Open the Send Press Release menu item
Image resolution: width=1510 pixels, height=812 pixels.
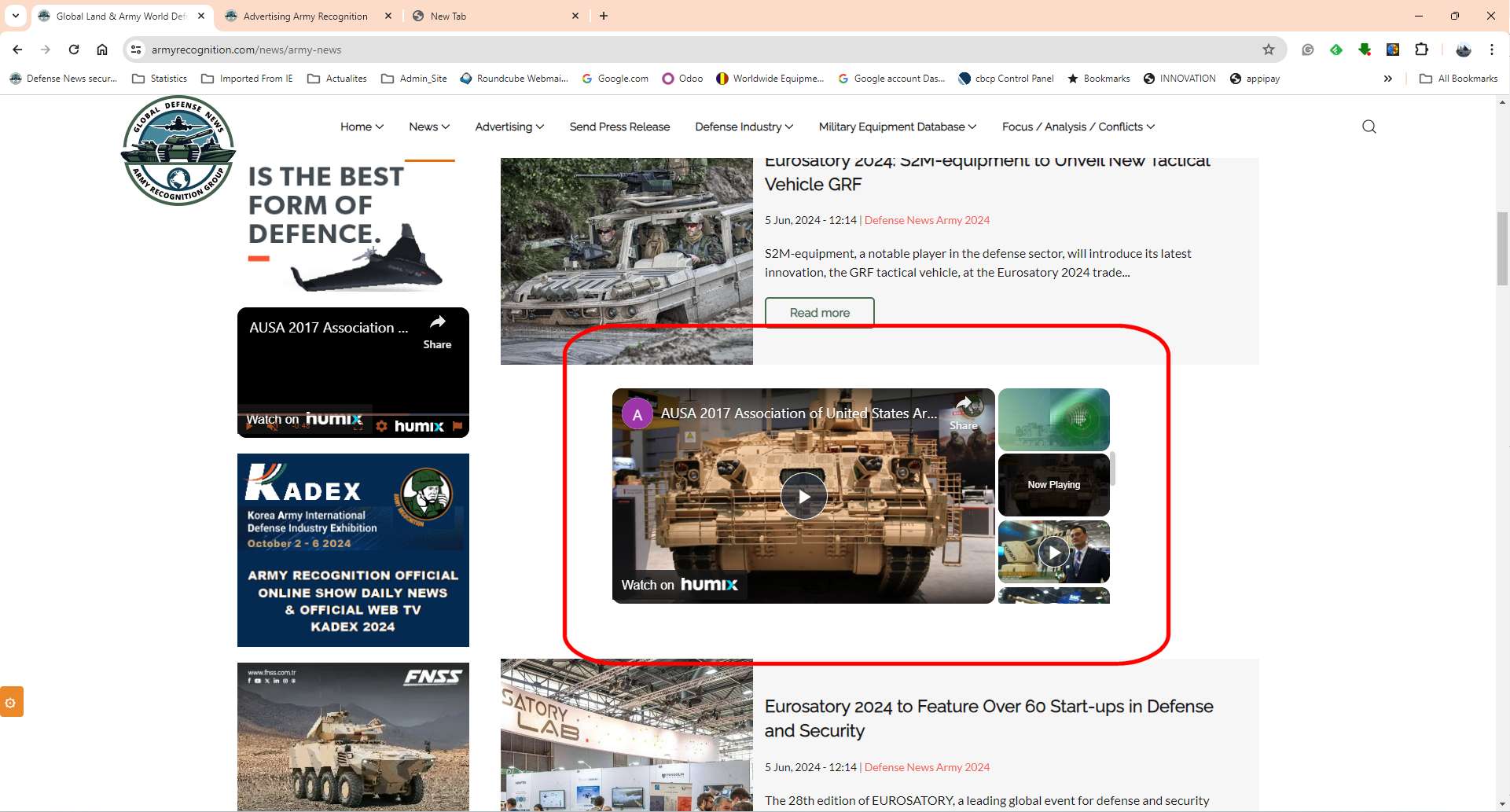pyautogui.click(x=619, y=127)
